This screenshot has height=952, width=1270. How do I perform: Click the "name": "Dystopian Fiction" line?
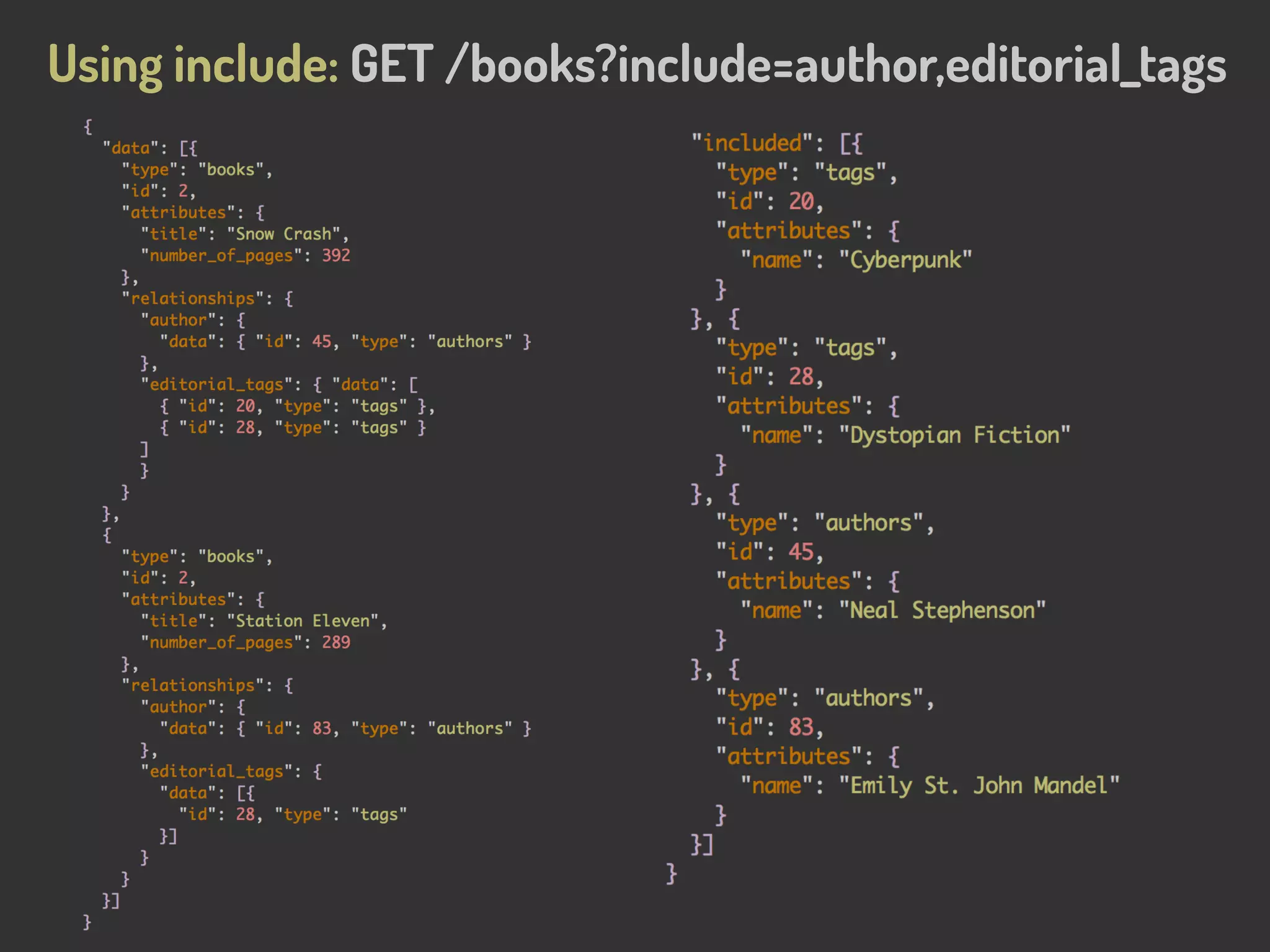pos(905,435)
